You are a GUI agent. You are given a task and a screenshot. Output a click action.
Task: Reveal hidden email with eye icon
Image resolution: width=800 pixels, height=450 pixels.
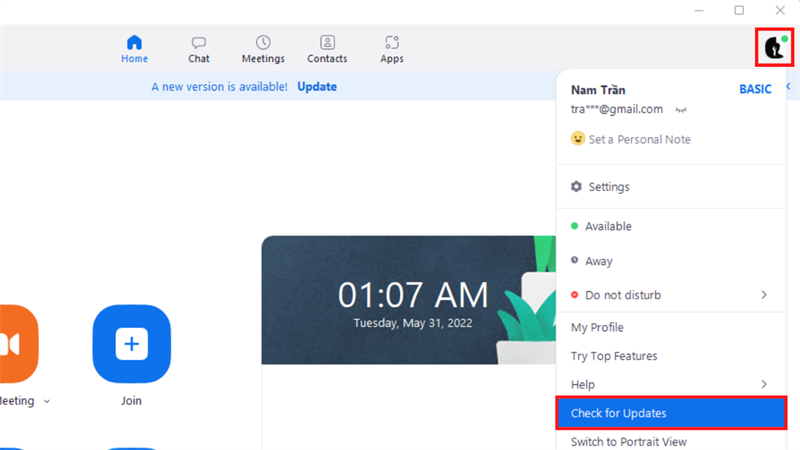[681, 110]
